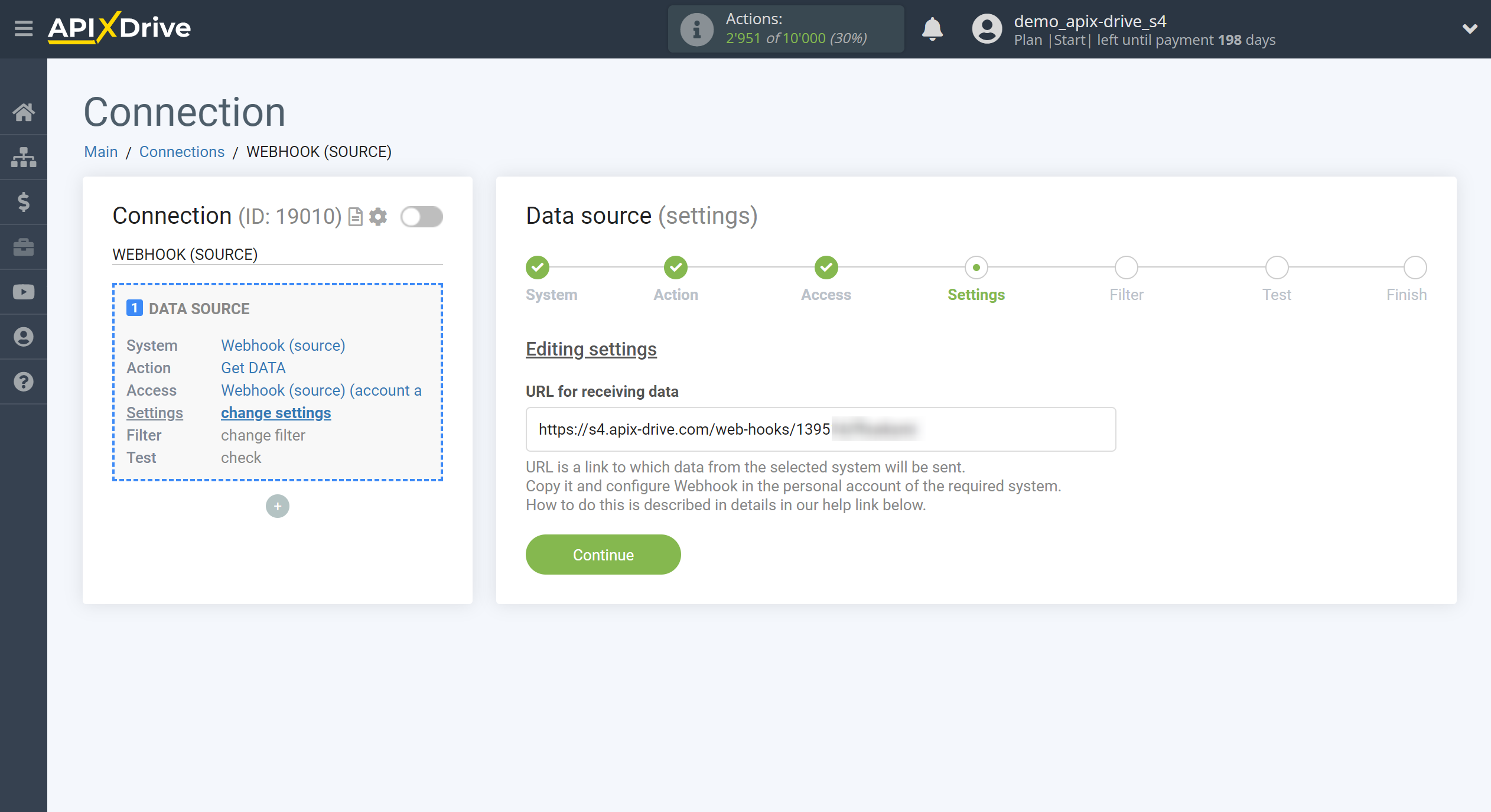Click the Get DATA action link
The width and height of the screenshot is (1491, 812).
pyautogui.click(x=253, y=368)
